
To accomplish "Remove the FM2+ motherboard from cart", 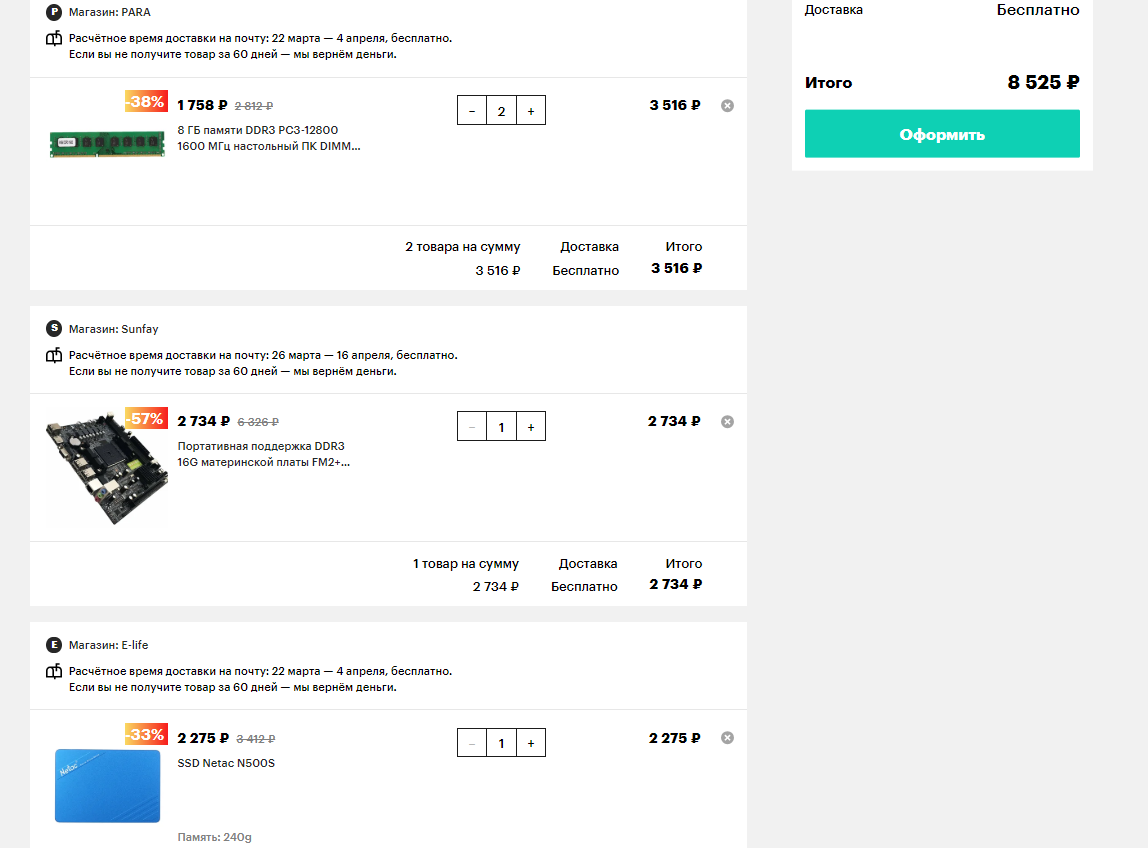I will (727, 422).
